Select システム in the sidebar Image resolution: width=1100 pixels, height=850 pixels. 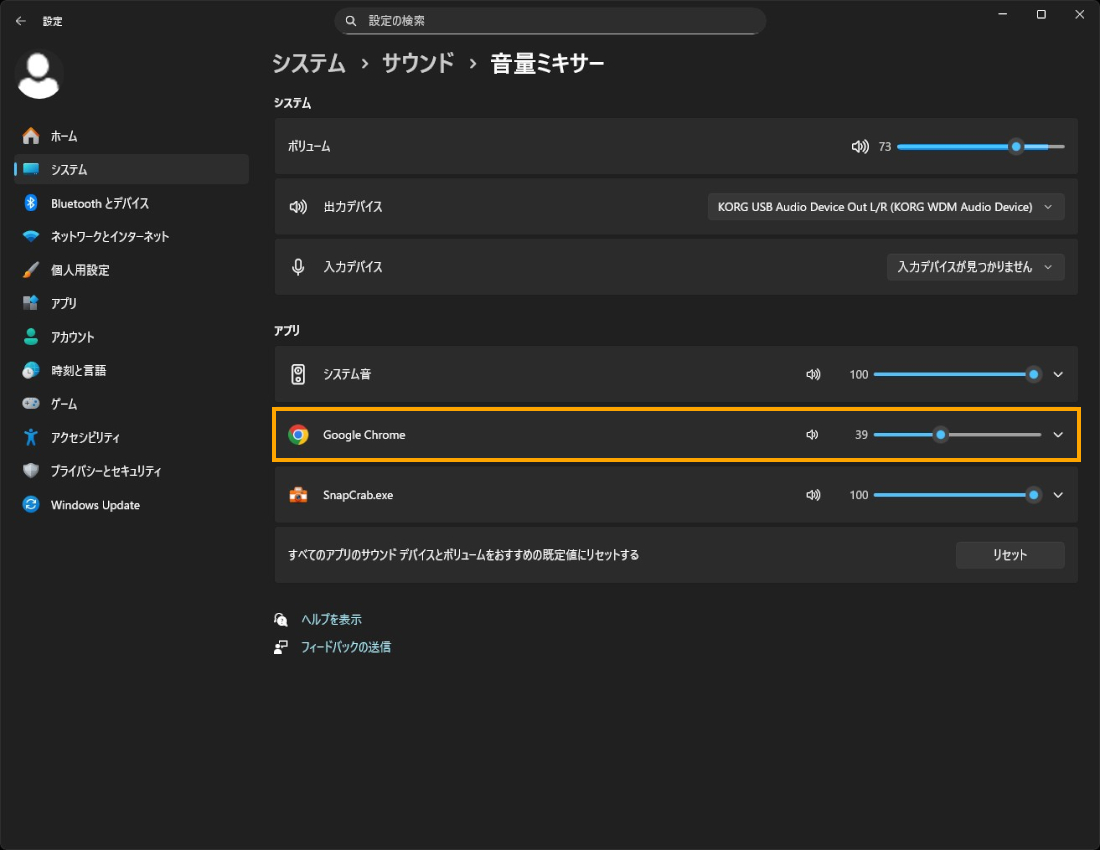coord(132,169)
